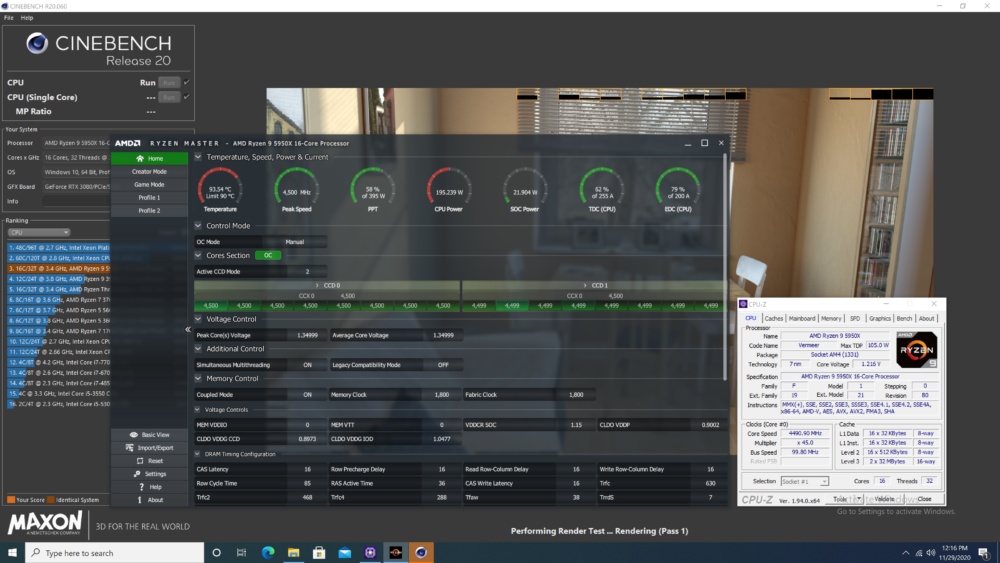The image size is (1000, 563).
Task: Expand the CCD 1 group
Action: tap(585, 286)
